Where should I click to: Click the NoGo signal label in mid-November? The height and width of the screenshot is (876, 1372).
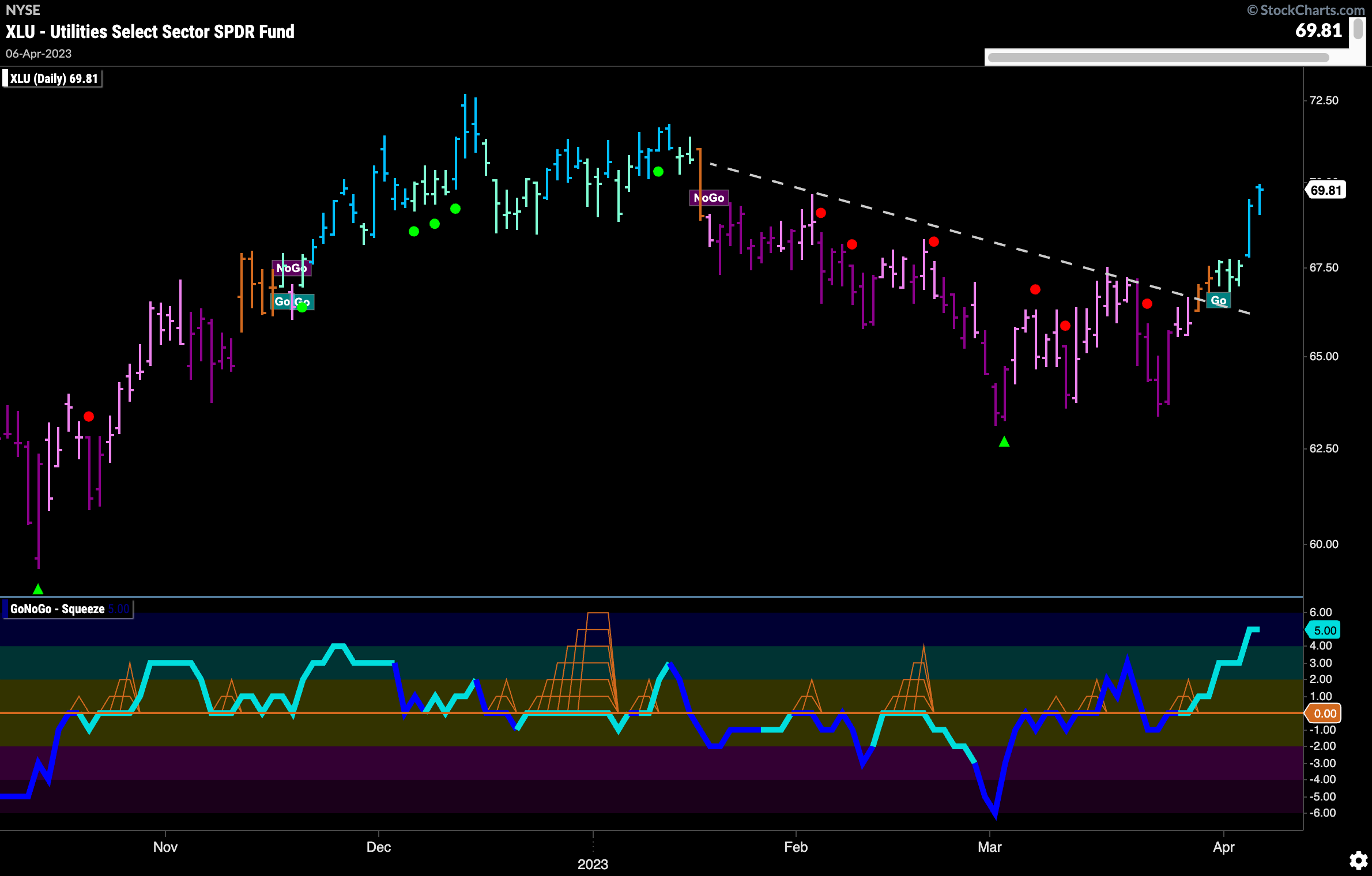[x=292, y=268]
